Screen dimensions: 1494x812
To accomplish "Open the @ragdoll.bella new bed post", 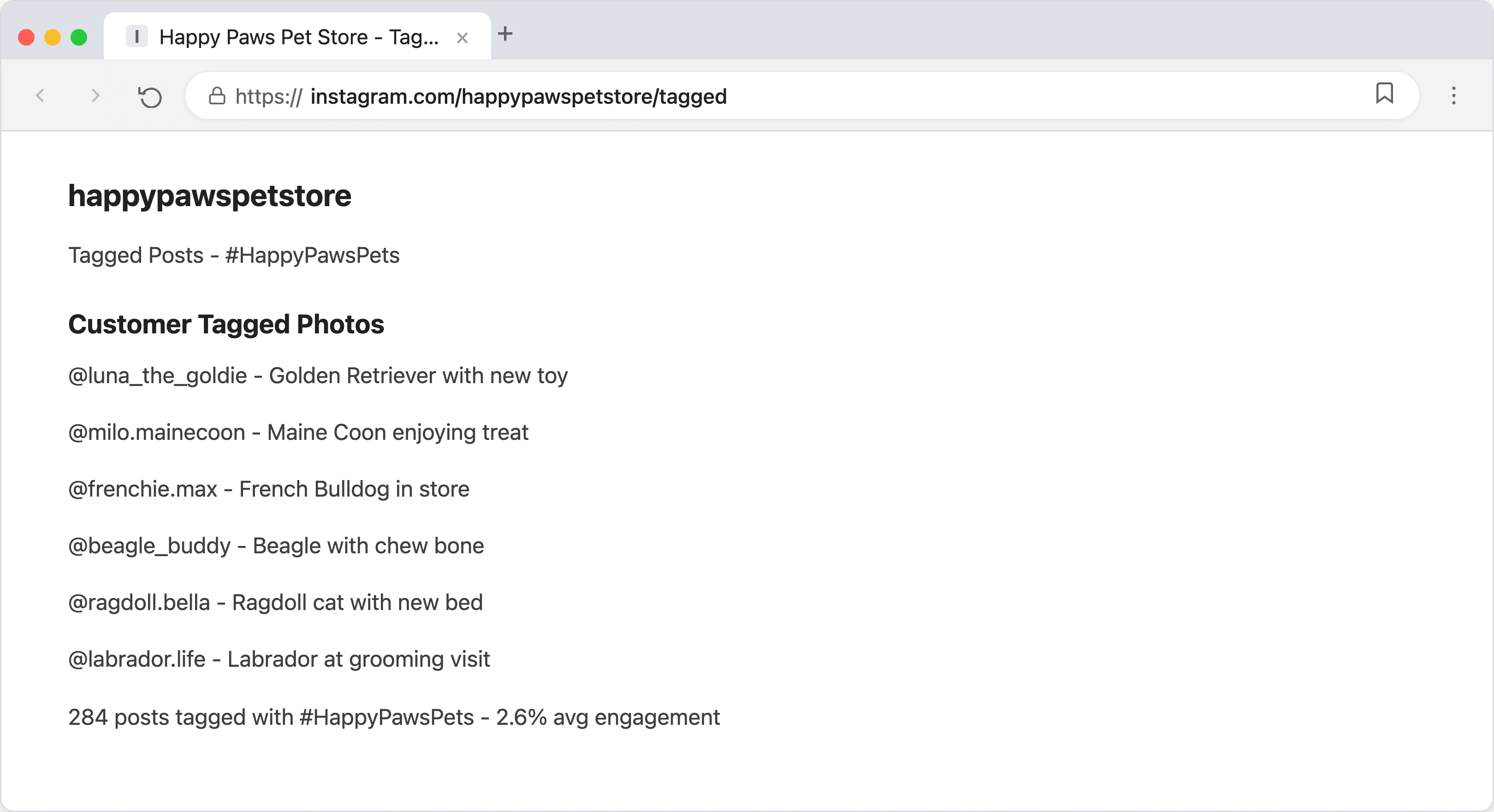I will (x=275, y=603).
